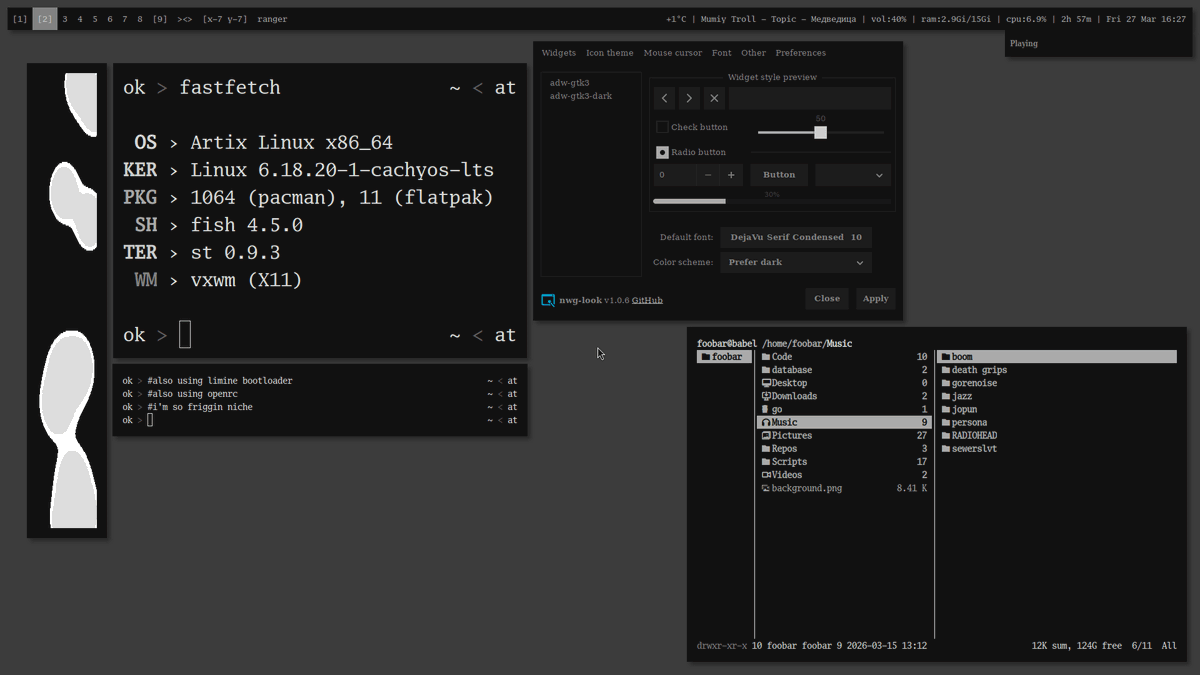Tick the Check button checkbox
This screenshot has height=675, width=1200.
click(662, 127)
